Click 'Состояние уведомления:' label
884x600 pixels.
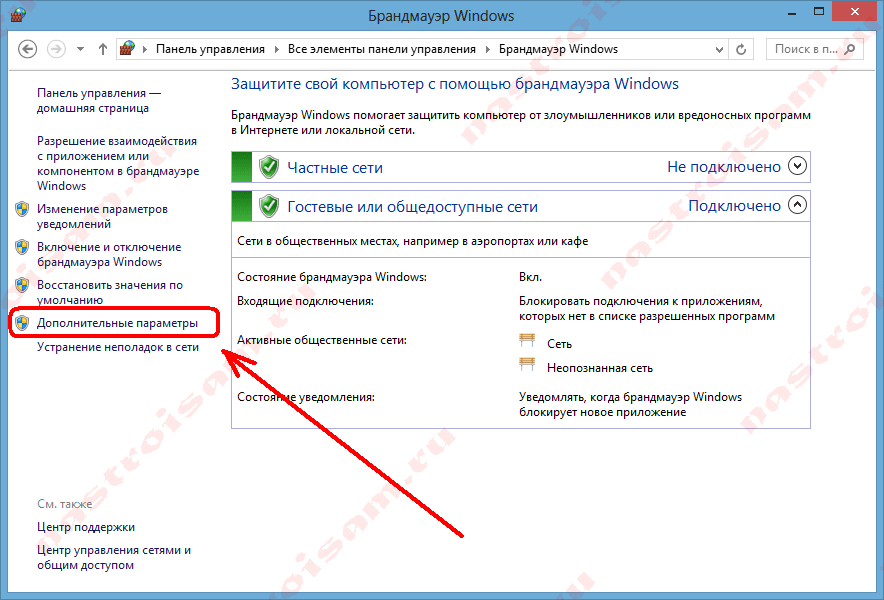(x=306, y=397)
